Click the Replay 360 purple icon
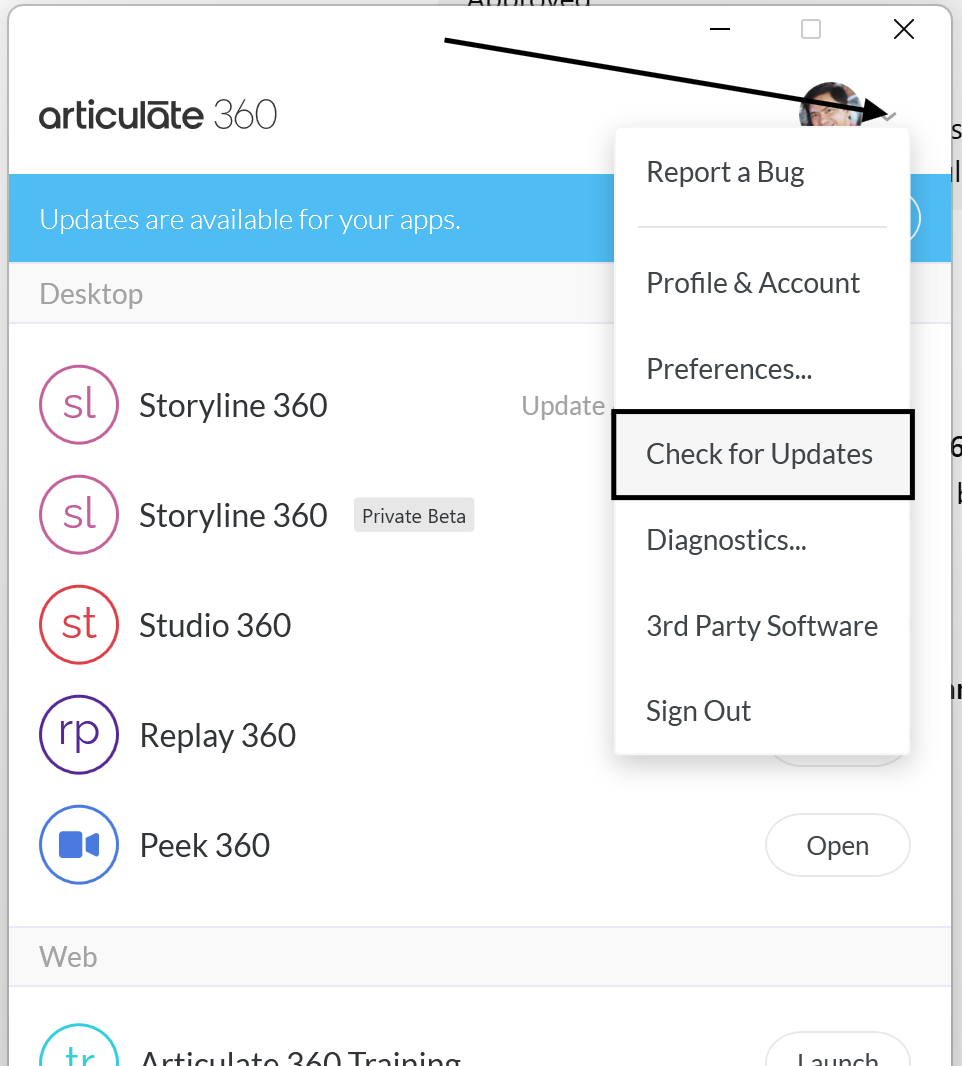The height and width of the screenshot is (1066, 962). [79, 735]
